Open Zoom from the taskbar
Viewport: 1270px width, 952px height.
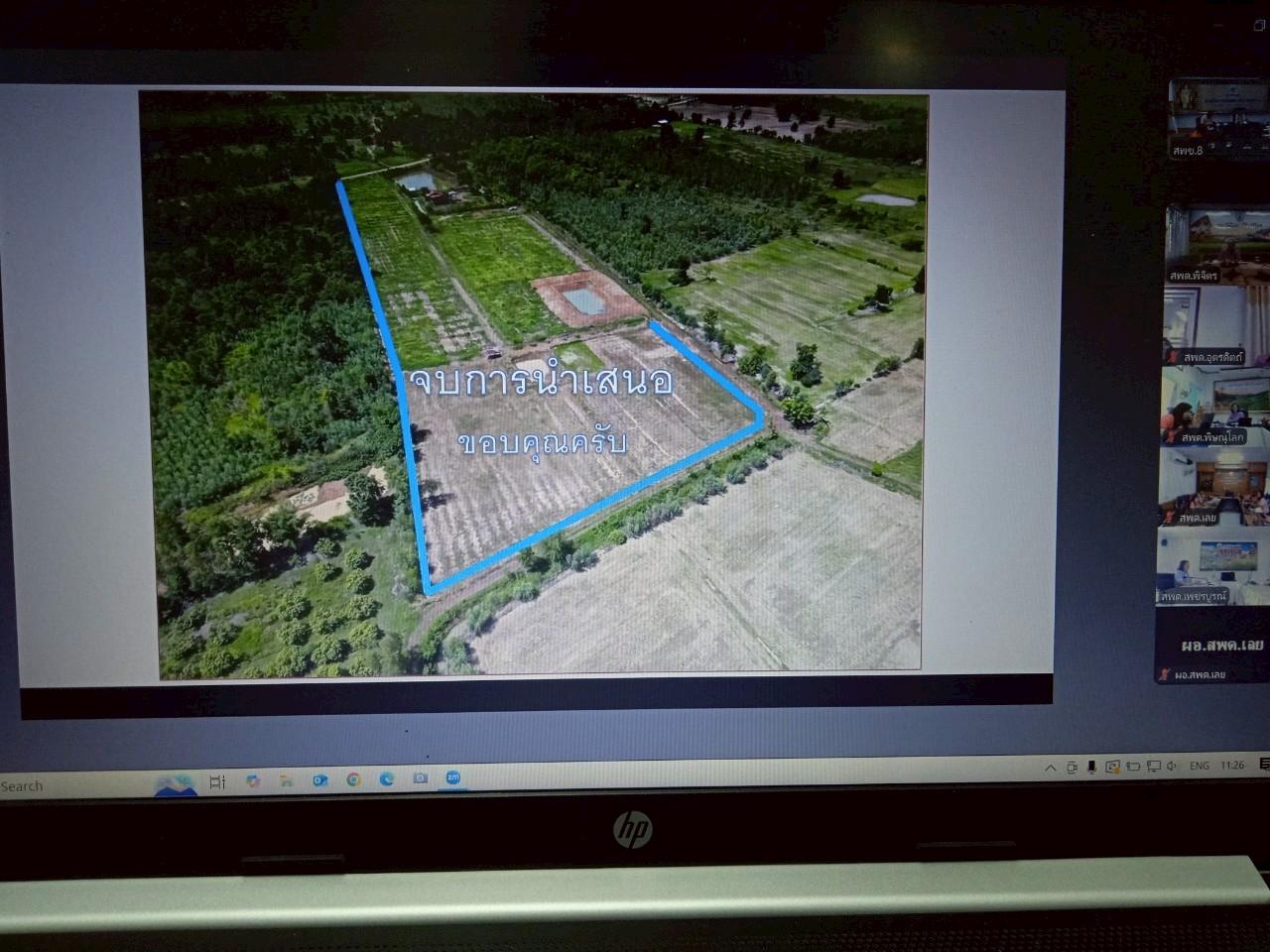click(452, 778)
